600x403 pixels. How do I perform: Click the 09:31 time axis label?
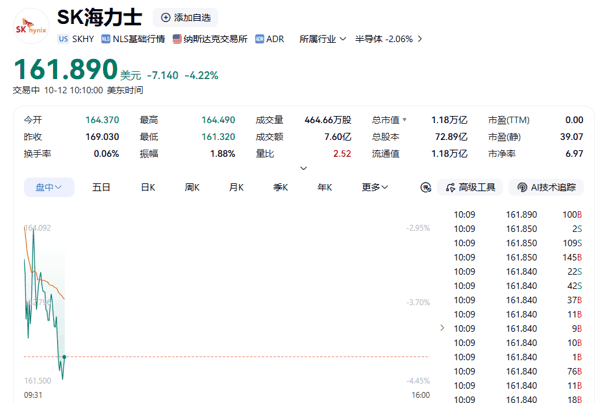click(33, 395)
